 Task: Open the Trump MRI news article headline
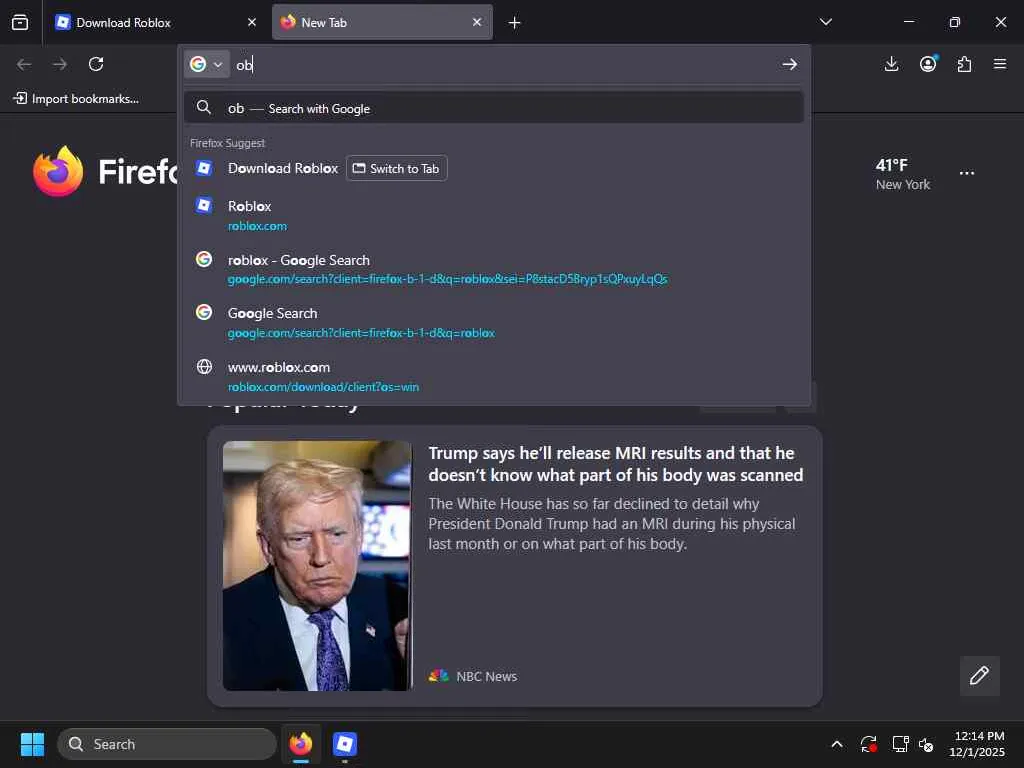(x=616, y=464)
